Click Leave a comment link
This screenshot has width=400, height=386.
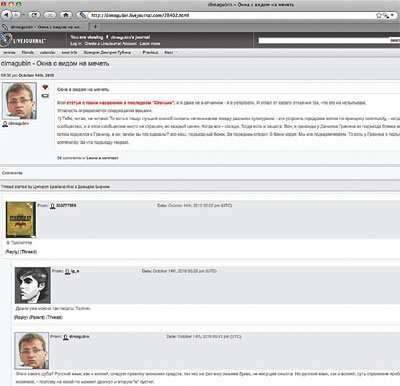(102, 158)
